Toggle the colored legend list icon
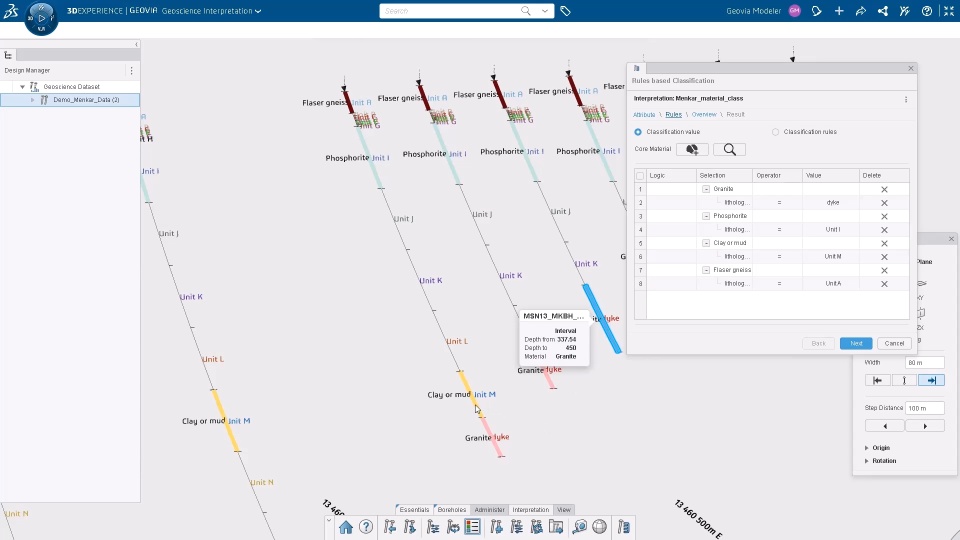The height and width of the screenshot is (540, 960). [473, 527]
